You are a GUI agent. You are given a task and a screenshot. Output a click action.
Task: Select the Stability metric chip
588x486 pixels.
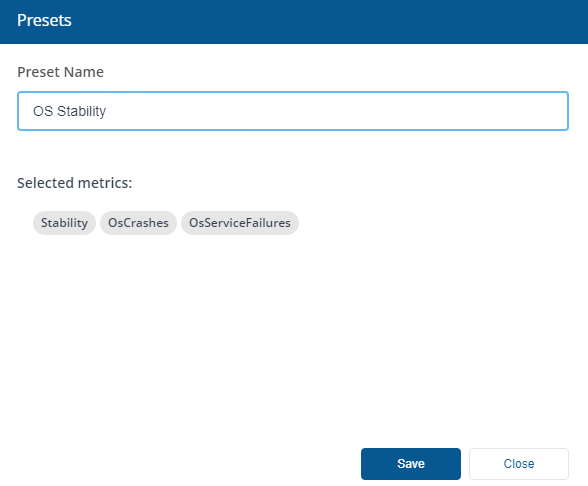(64, 223)
